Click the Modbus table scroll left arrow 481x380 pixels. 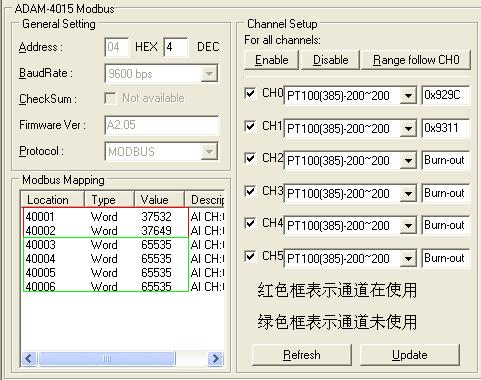tap(29, 359)
